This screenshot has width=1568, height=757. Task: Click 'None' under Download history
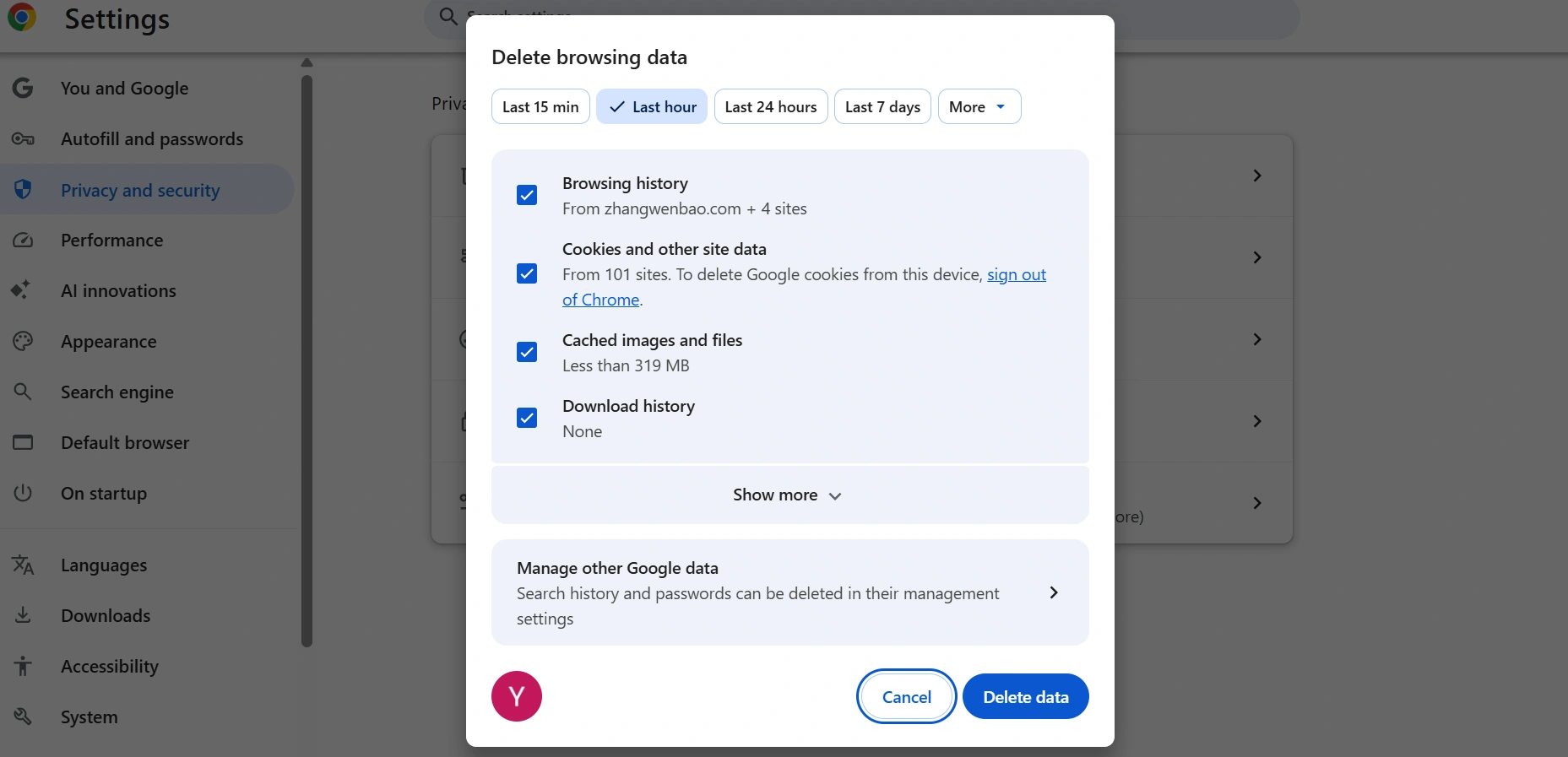582,431
